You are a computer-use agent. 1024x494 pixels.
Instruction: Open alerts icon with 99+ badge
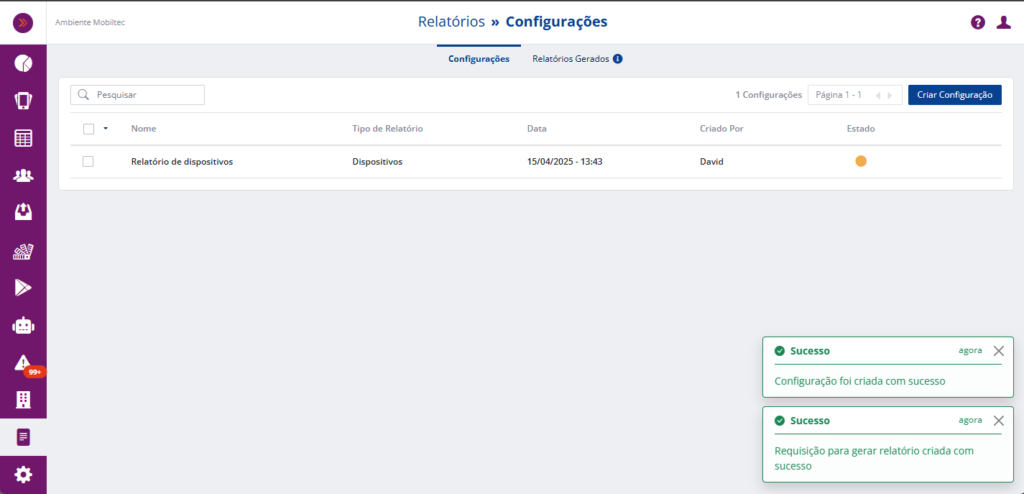[x=23, y=363]
